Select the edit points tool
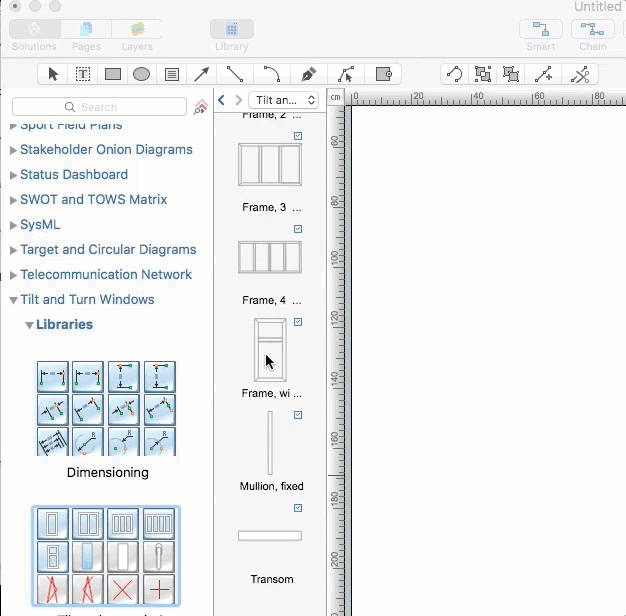This screenshot has height=616, width=626. tap(345, 74)
